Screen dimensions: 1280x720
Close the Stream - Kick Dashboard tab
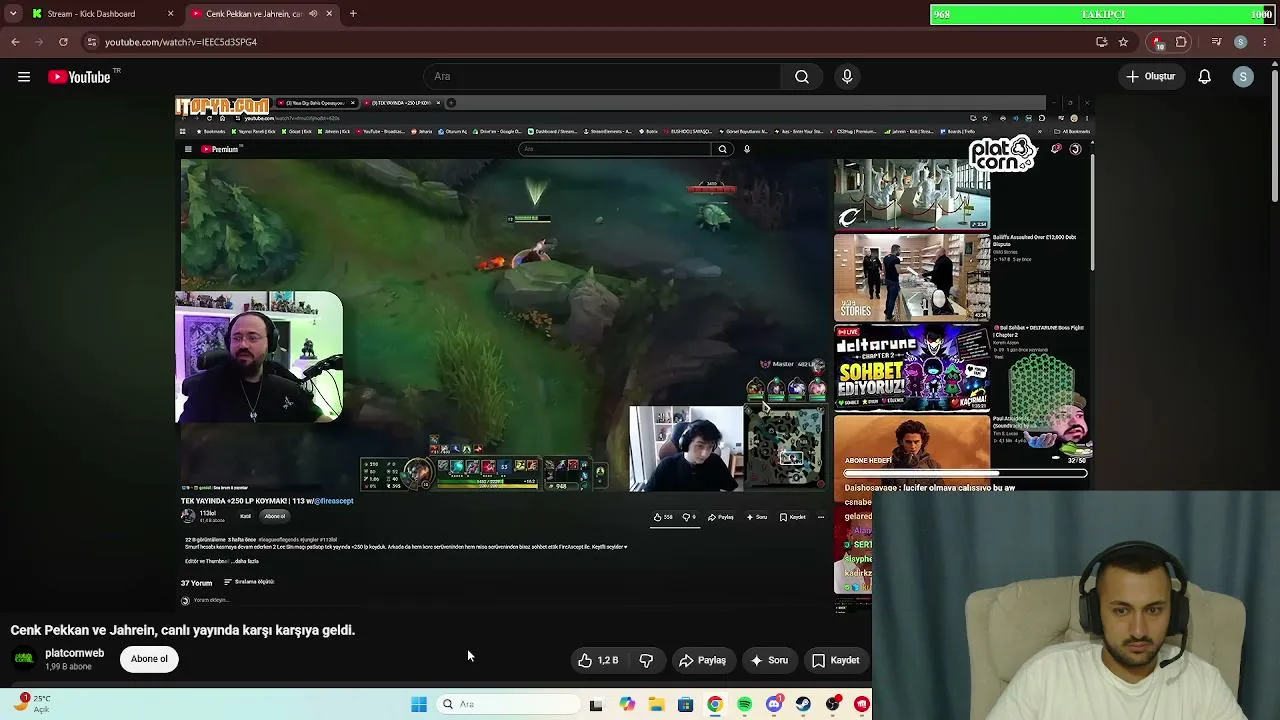pos(170,14)
